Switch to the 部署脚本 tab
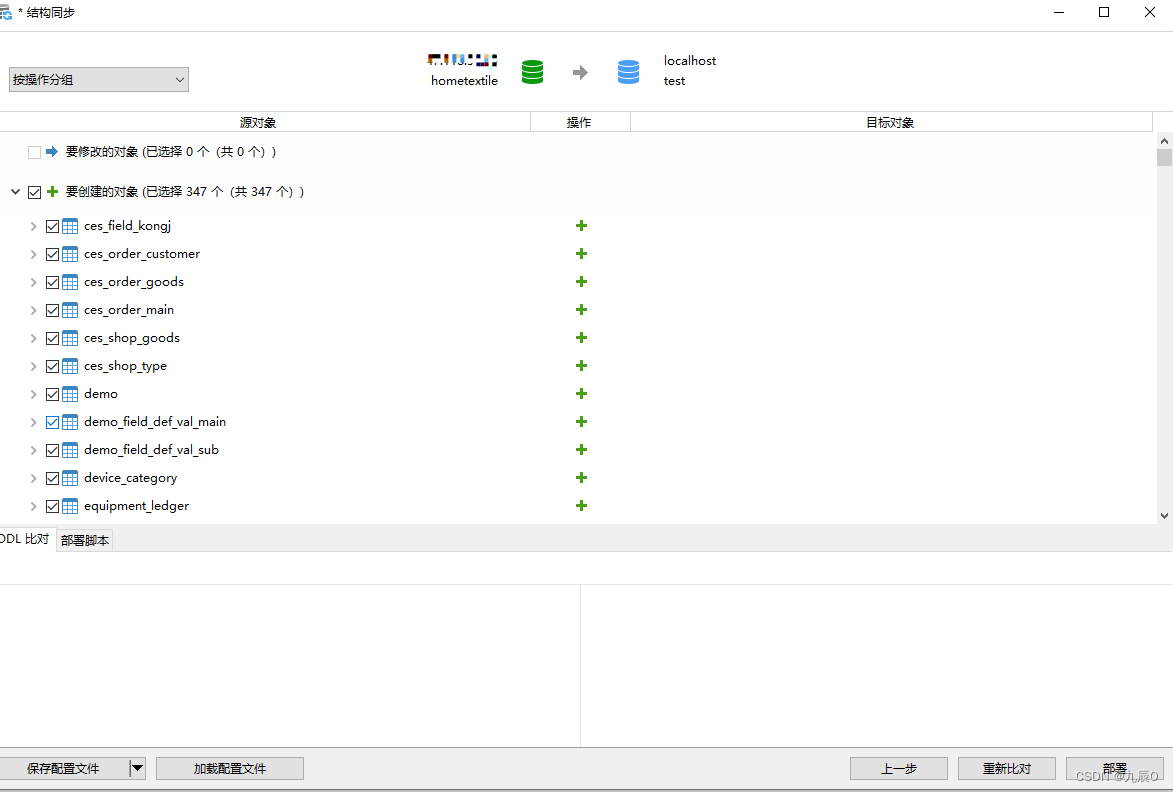Viewport: 1173px width, 792px height. pos(84,538)
